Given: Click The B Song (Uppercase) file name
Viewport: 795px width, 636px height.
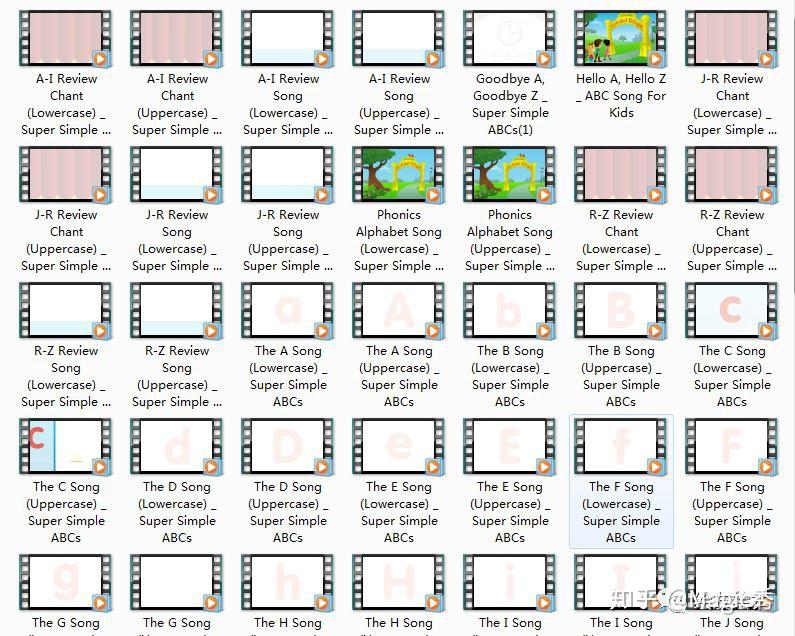Looking at the screenshot, I should pos(621,376).
